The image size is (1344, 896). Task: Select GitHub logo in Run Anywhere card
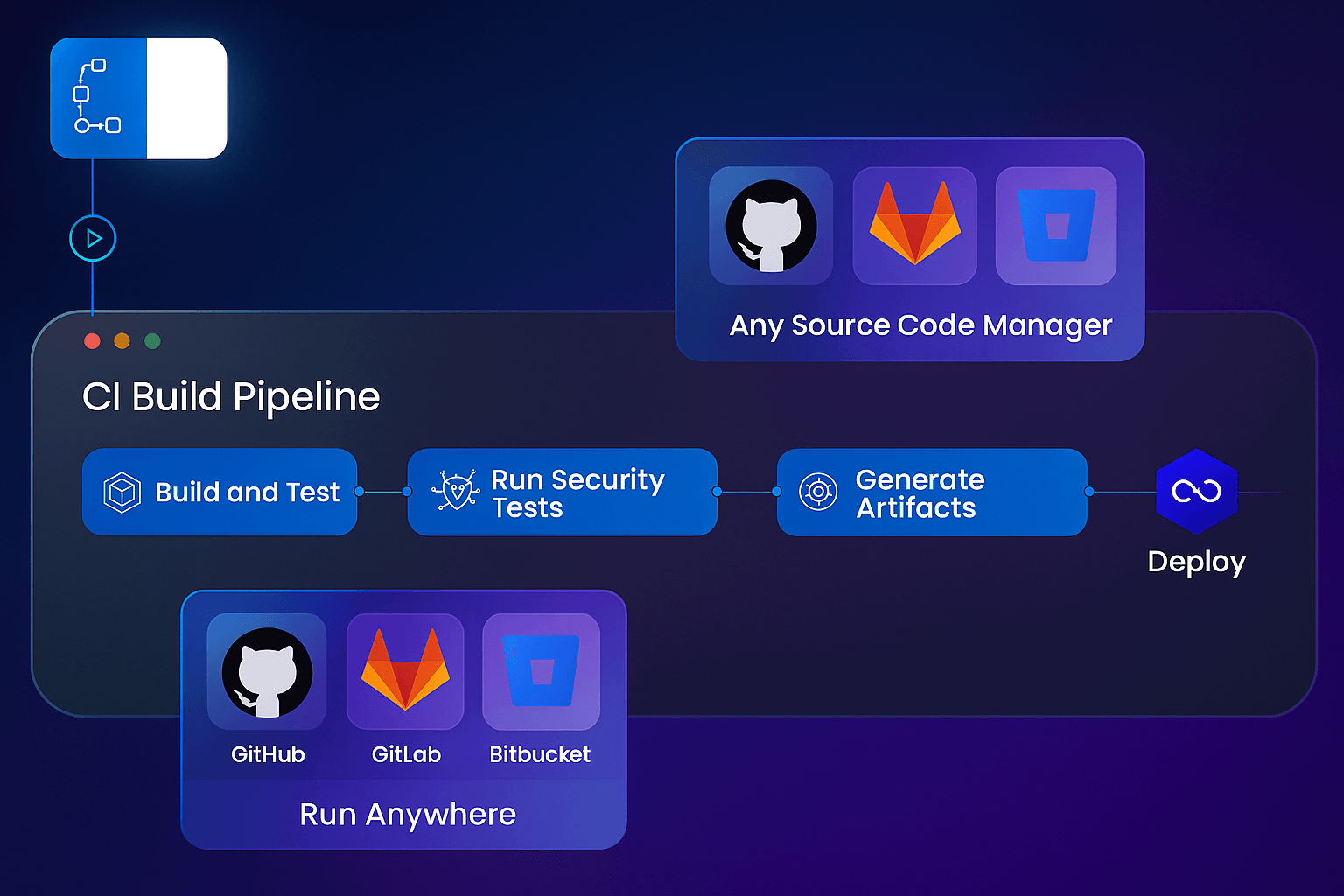pyautogui.click(x=267, y=671)
